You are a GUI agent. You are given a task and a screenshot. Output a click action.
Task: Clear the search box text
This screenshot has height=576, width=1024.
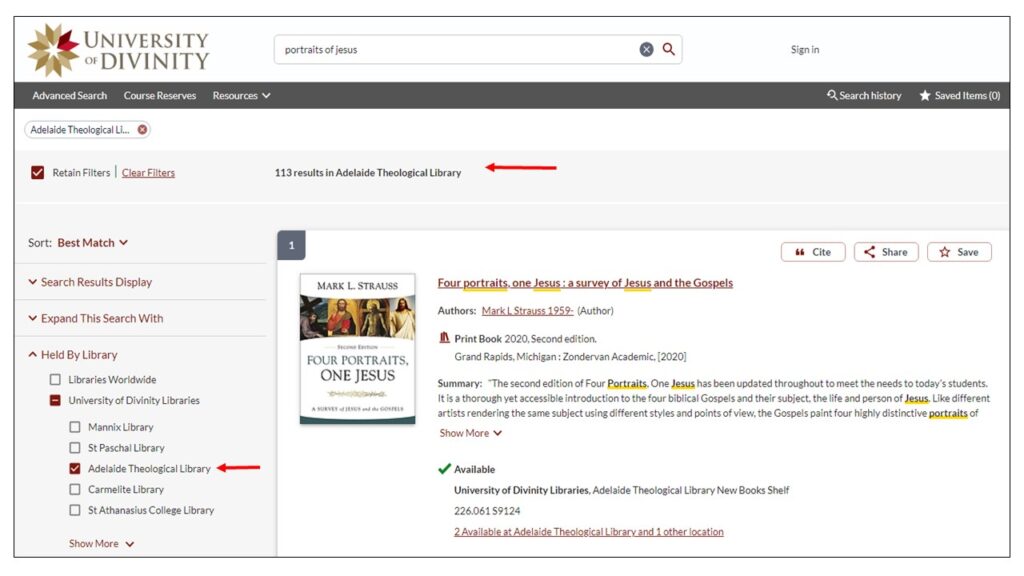646,49
